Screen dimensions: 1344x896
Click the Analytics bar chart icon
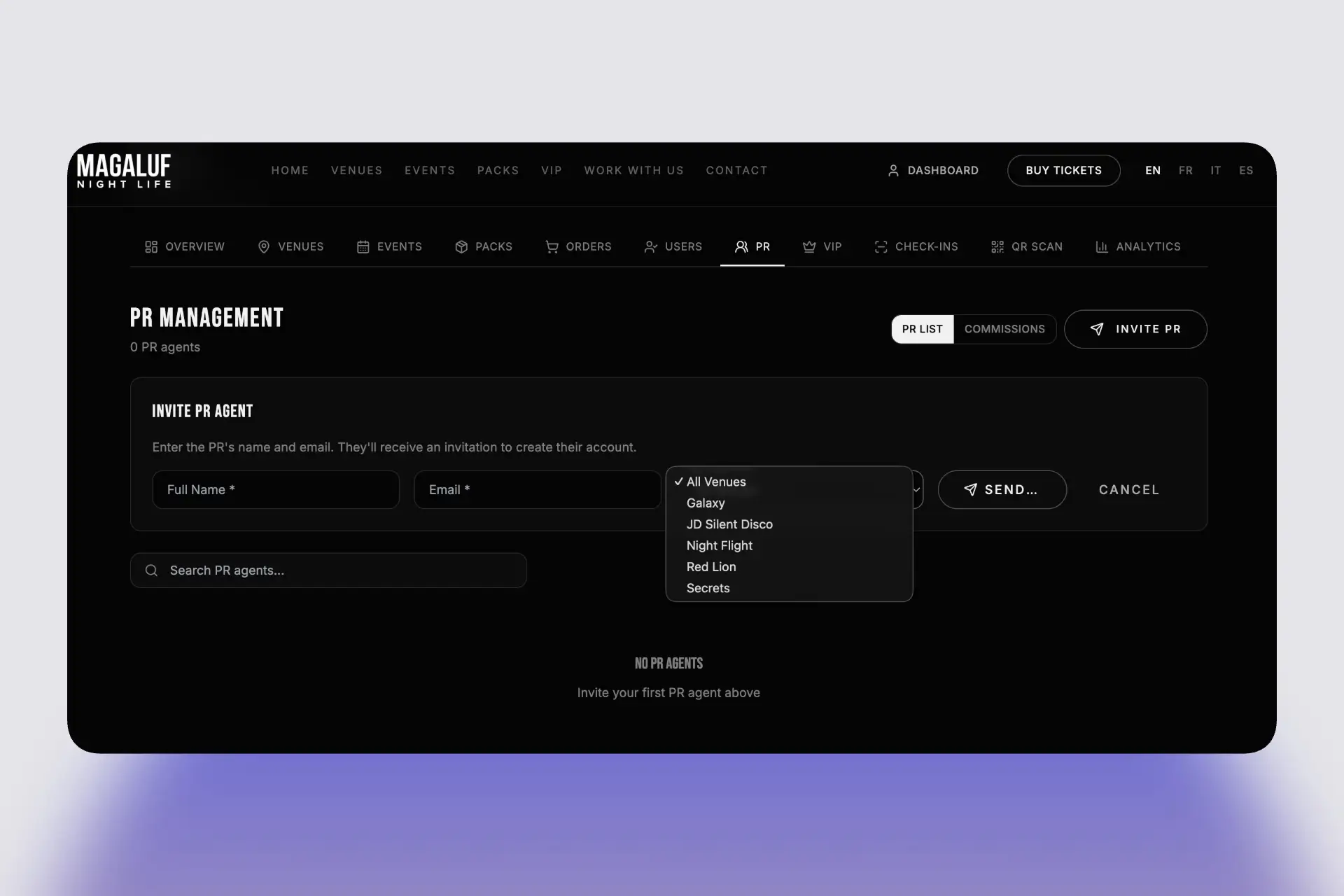click(x=1102, y=247)
